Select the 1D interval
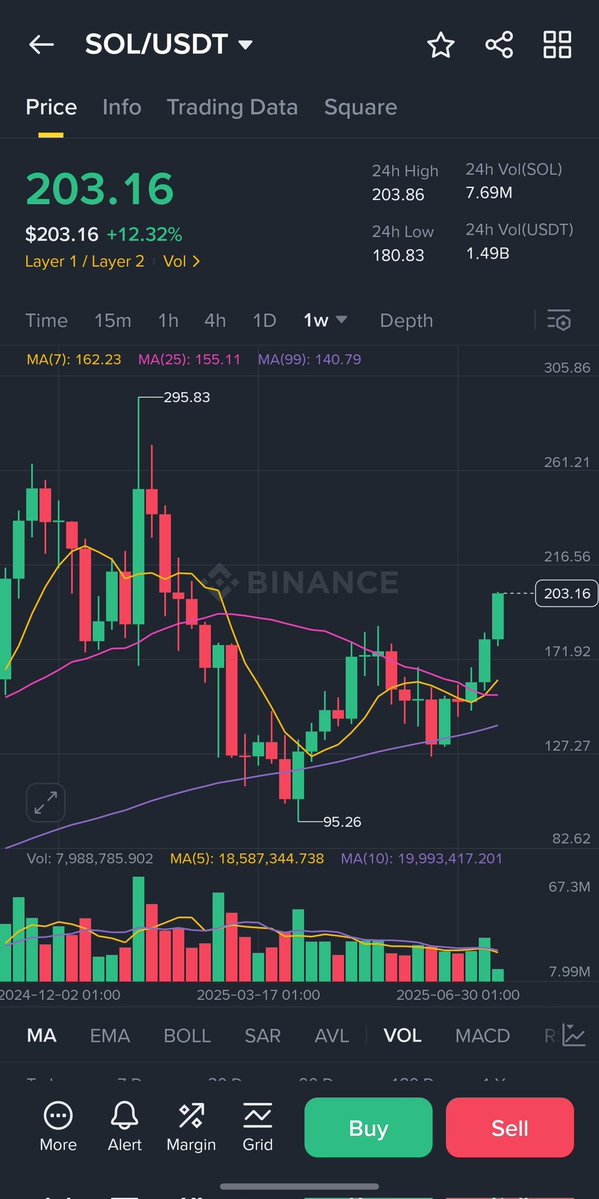599x1199 pixels. tap(264, 320)
